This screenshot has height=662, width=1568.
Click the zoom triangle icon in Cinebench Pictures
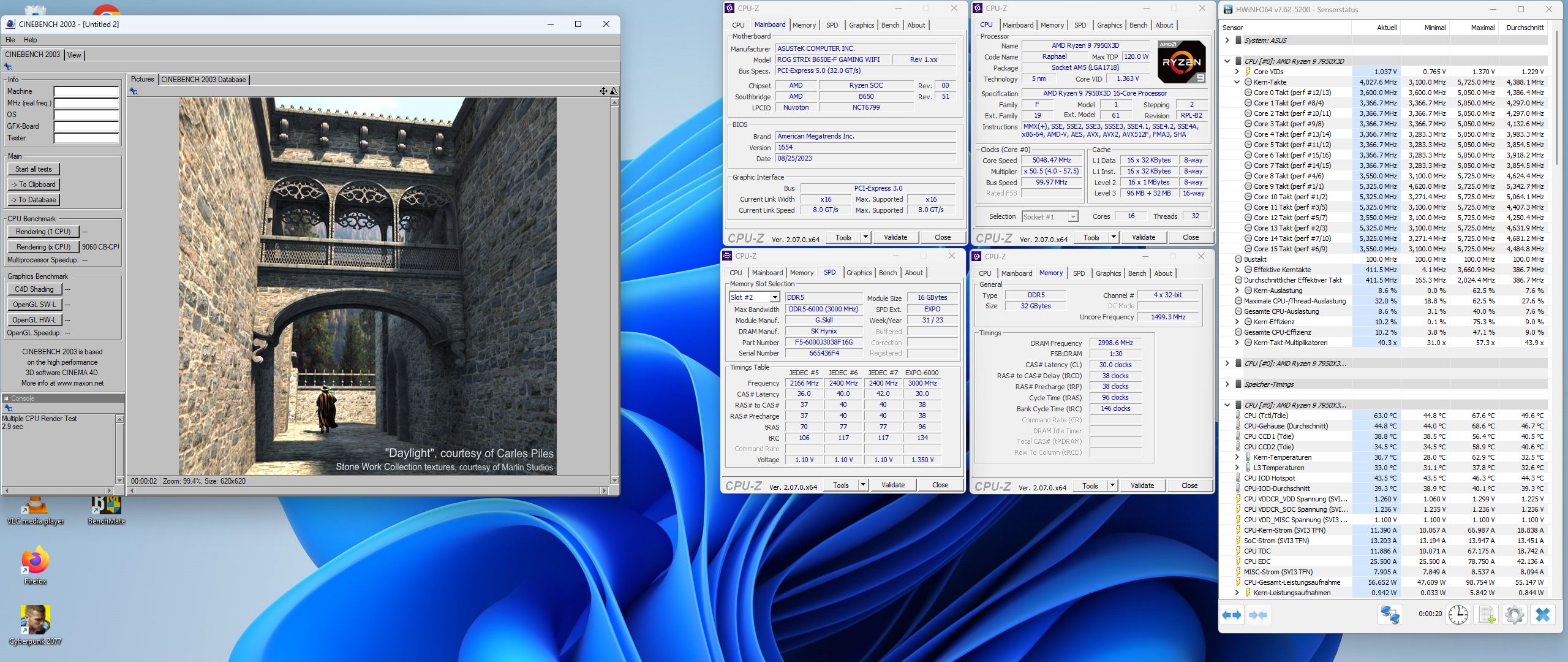pyautogui.click(x=614, y=91)
